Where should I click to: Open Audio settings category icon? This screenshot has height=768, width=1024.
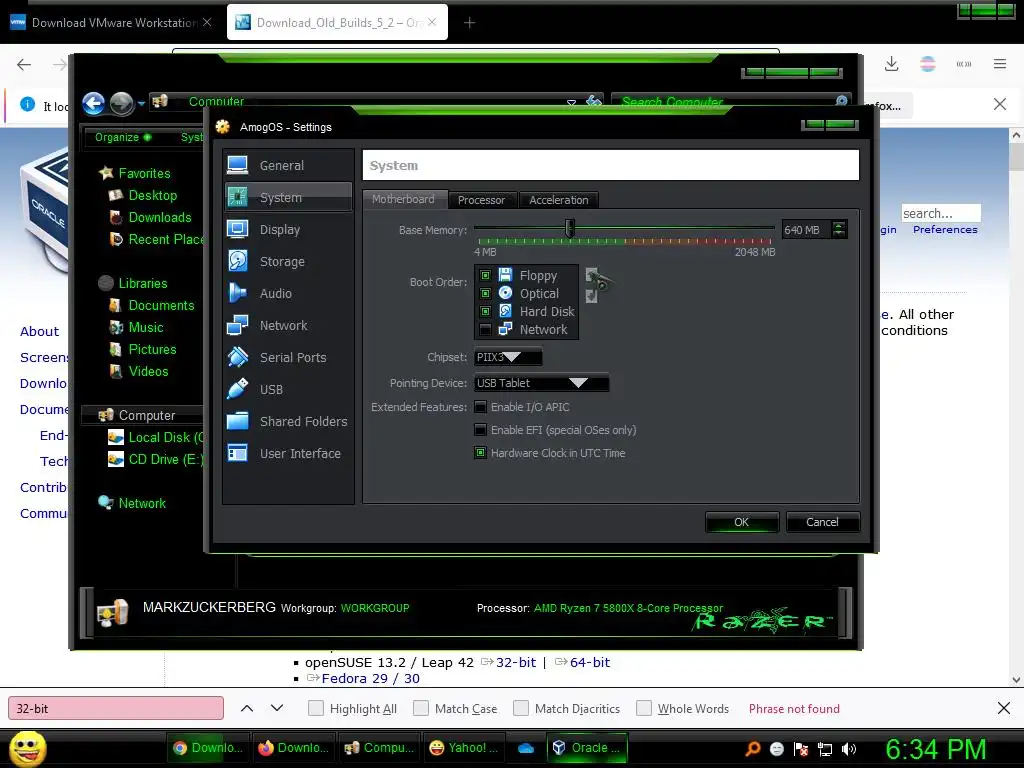click(237, 293)
